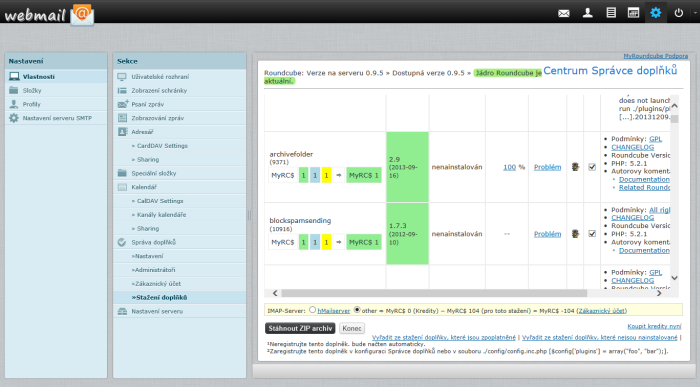Open the Uživatelské rozhraní section
700x387 pixels.
(179, 77)
